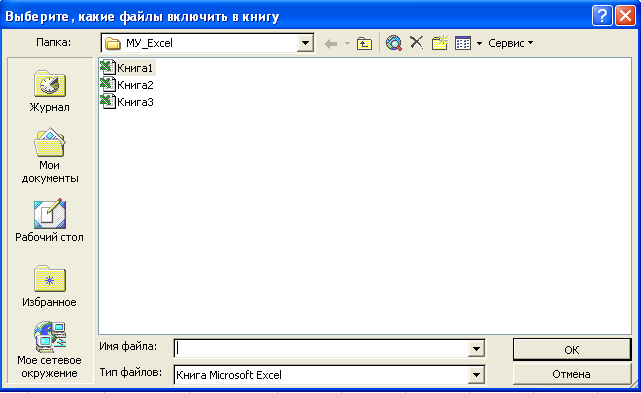Open Мое сетевое окружение

(49, 350)
